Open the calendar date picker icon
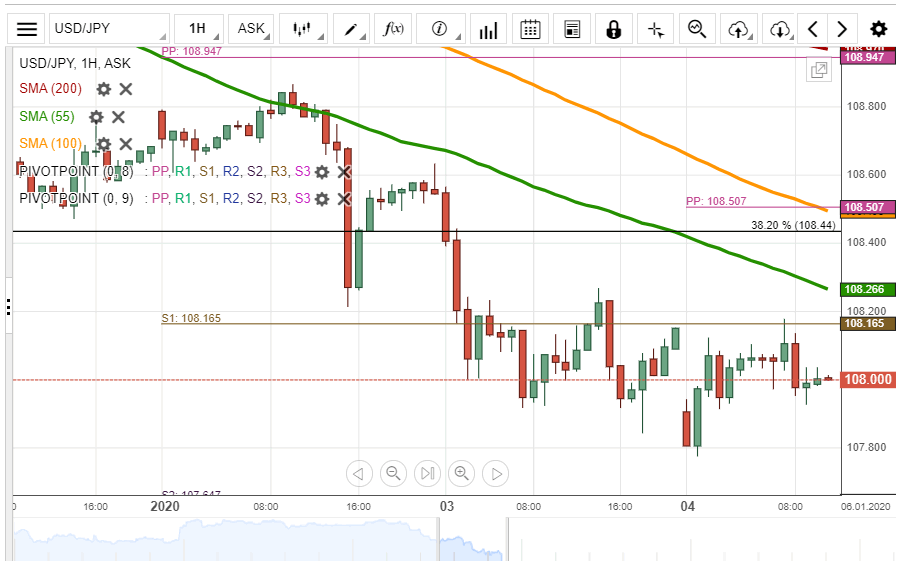905x566 pixels. point(531,29)
